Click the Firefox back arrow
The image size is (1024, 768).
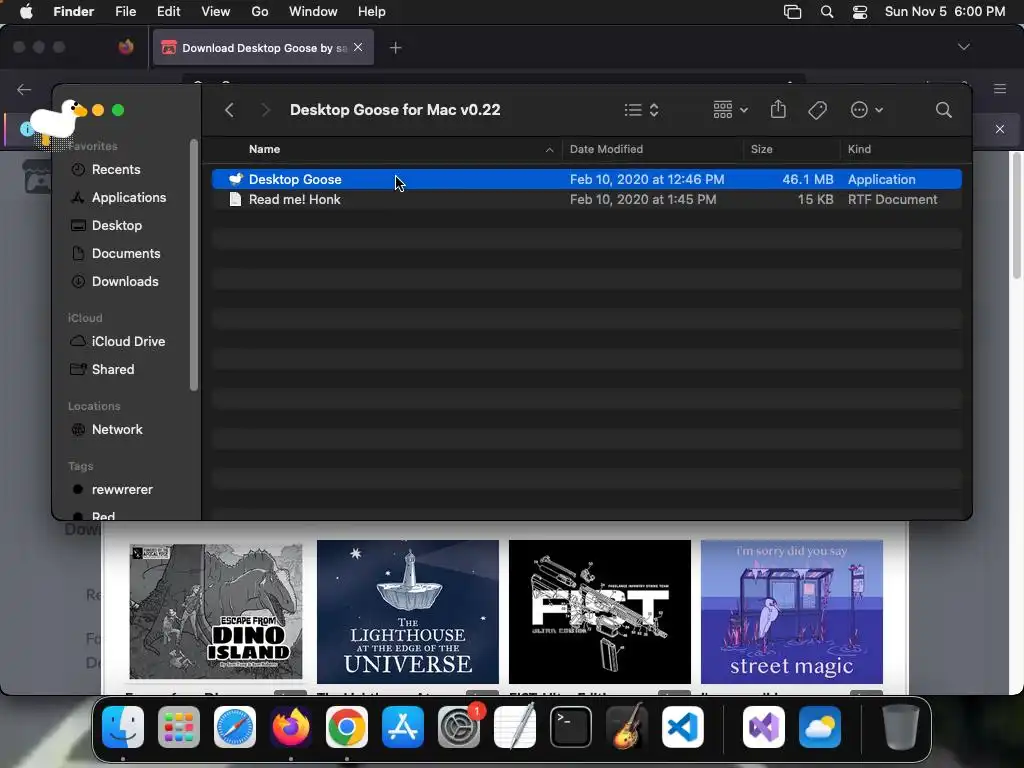point(24,89)
